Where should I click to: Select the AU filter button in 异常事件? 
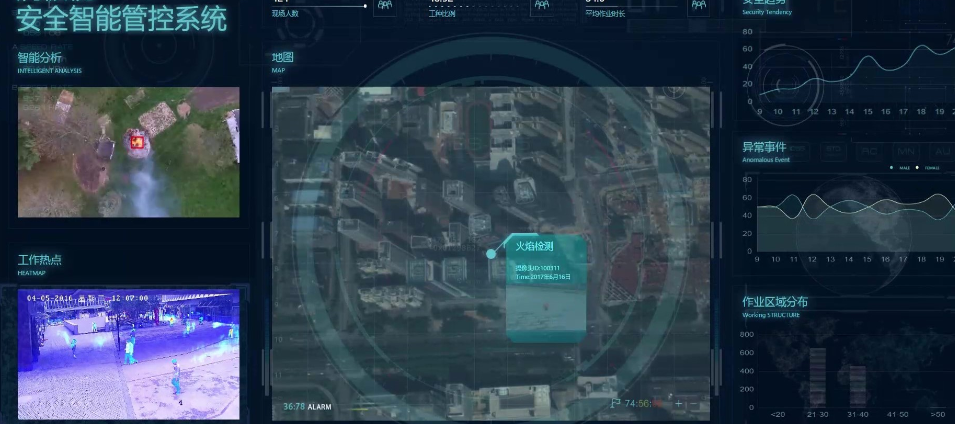(942, 151)
